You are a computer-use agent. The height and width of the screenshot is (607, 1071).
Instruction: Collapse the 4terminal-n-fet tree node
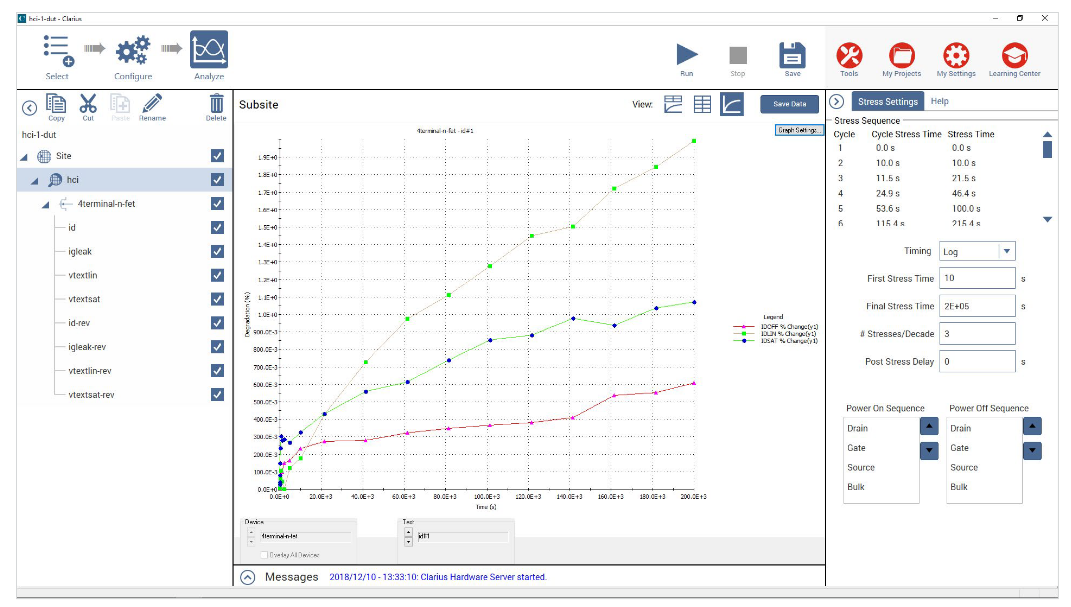pyautogui.click(x=45, y=204)
